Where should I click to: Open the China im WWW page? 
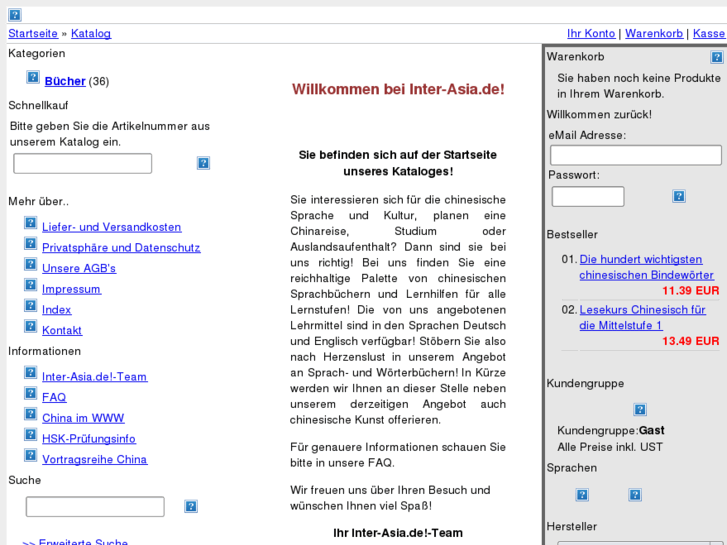[x=83, y=418]
